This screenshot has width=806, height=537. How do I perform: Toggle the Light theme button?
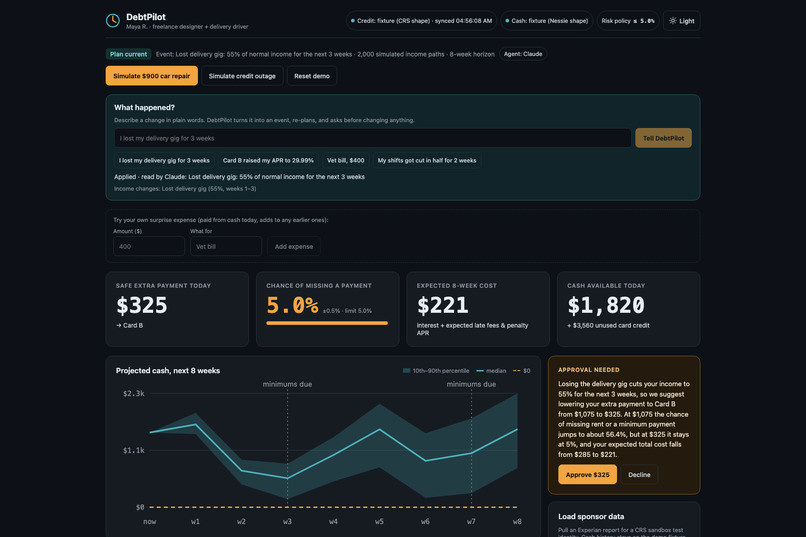[x=682, y=21]
